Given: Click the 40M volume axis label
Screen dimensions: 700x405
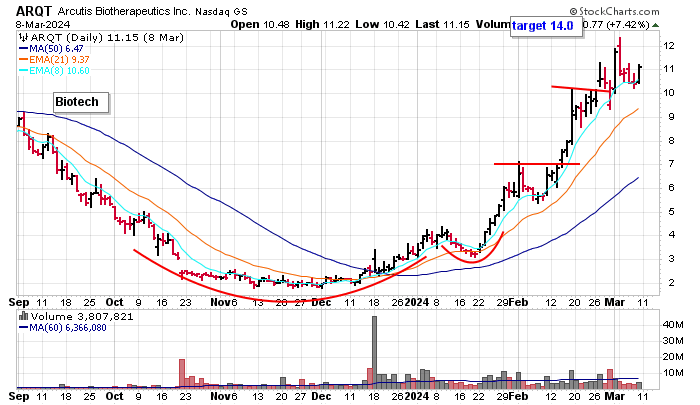Looking at the screenshot, I should 673,325.
